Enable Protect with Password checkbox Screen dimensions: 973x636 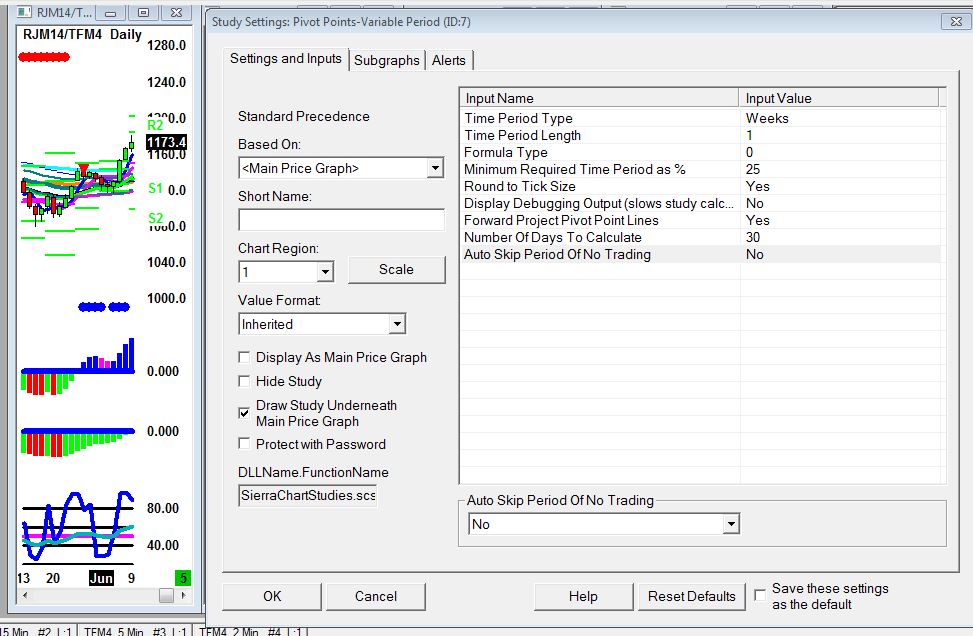point(244,444)
